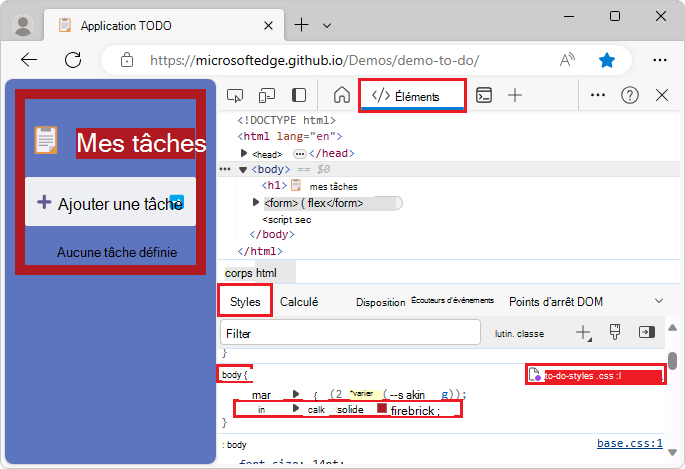View site information lock icon
Screen dimensions: 685x469
(127, 60)
